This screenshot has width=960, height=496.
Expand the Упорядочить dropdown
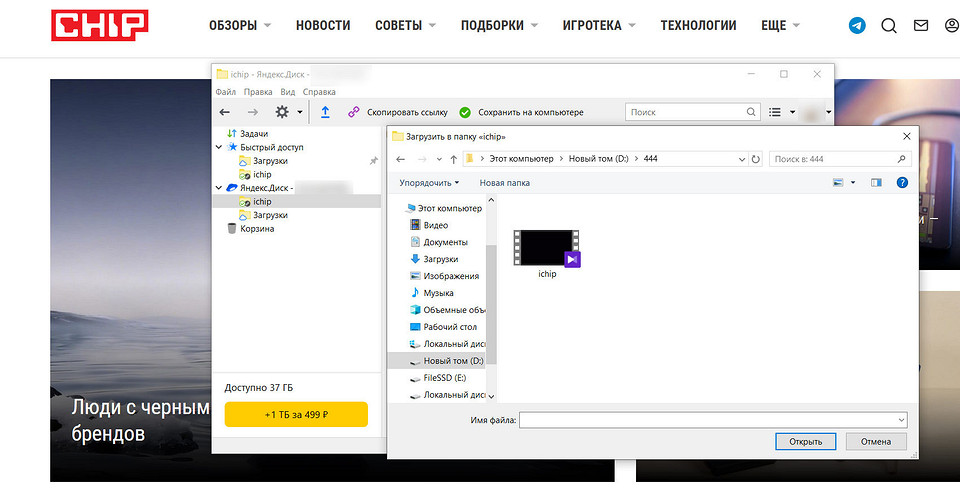coord(429,183)
